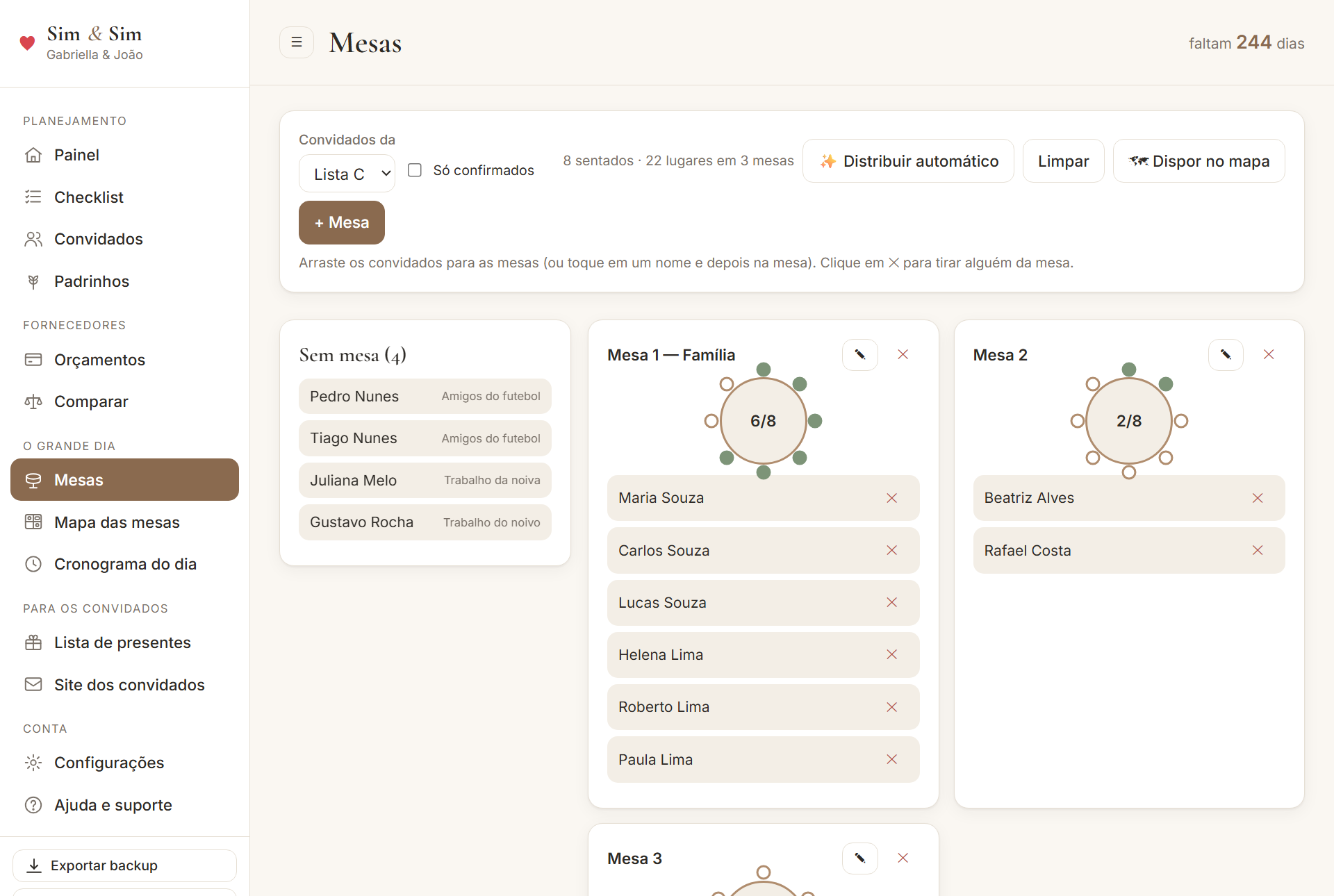Open Site dos convidados

coord(125,685)
